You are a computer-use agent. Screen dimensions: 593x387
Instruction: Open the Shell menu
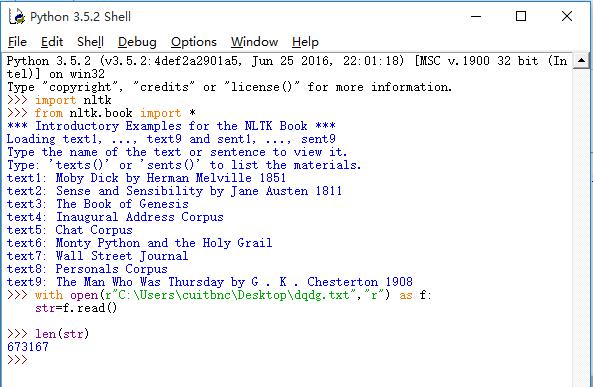[x=90, y=42]
